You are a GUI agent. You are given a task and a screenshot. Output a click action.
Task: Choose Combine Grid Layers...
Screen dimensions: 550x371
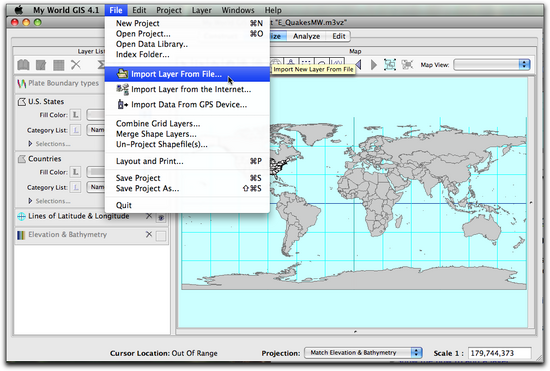(x=188, y=123)
